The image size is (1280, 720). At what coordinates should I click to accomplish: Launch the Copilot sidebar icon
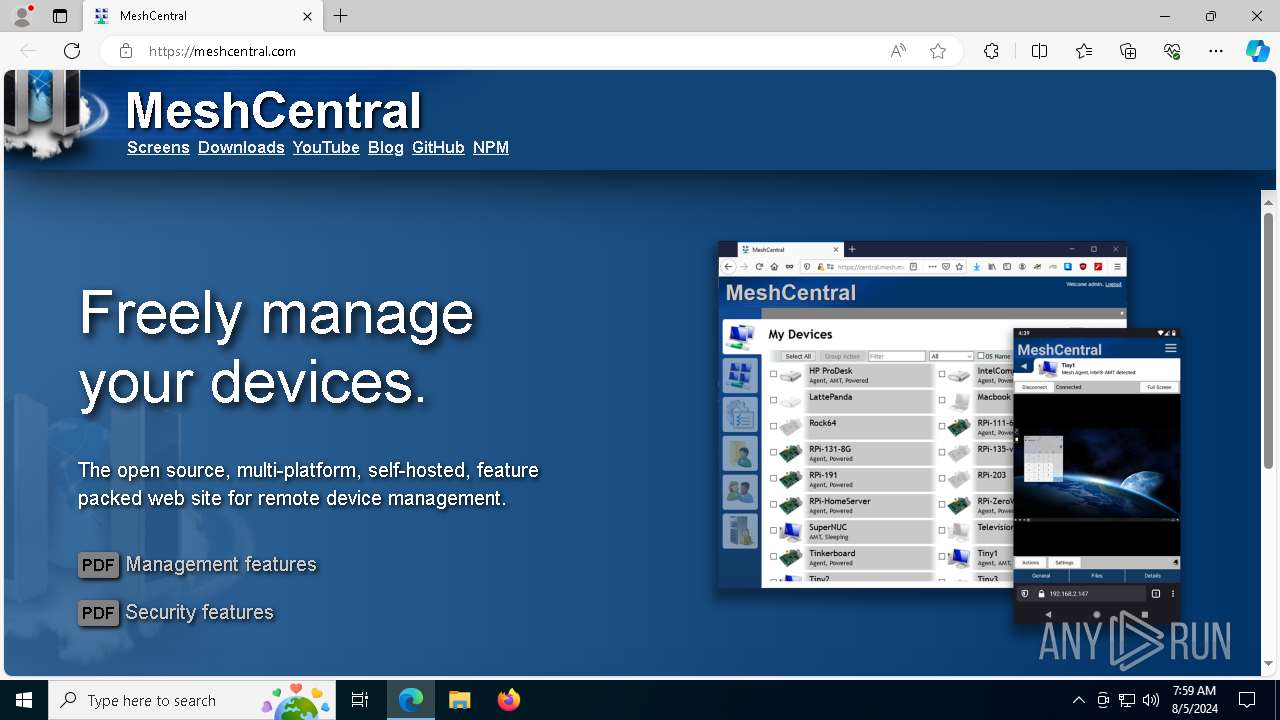pyautogui.click(x=1257, y=51)
